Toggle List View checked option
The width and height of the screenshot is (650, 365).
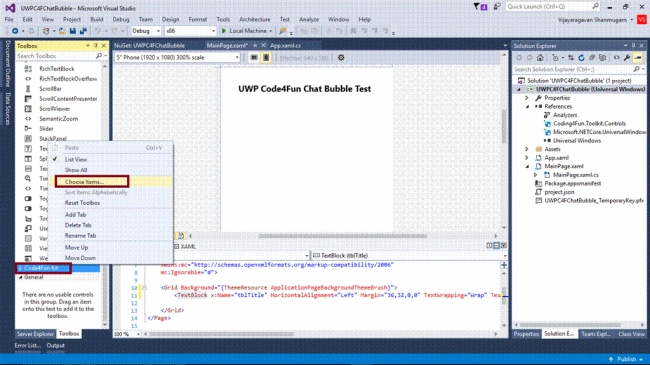76,160
